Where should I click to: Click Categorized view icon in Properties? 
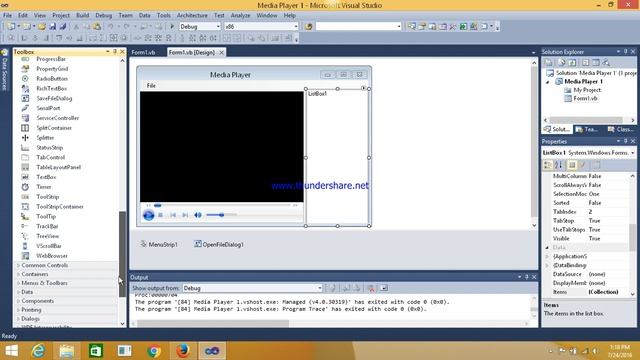click(x=548, y=165)
